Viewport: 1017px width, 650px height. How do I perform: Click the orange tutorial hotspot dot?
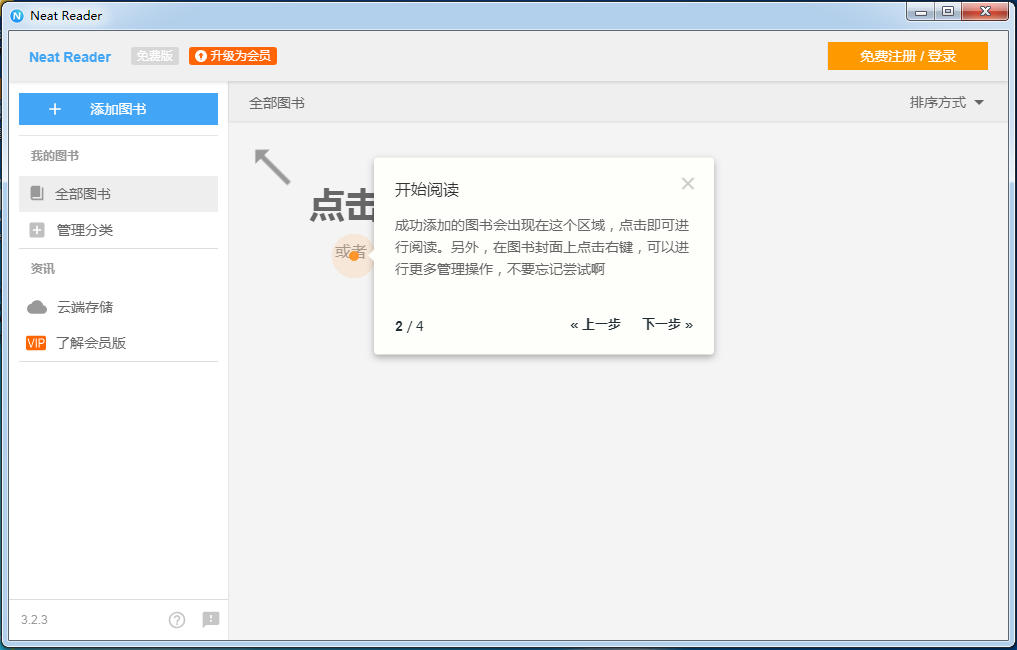[x=353, y=256]
